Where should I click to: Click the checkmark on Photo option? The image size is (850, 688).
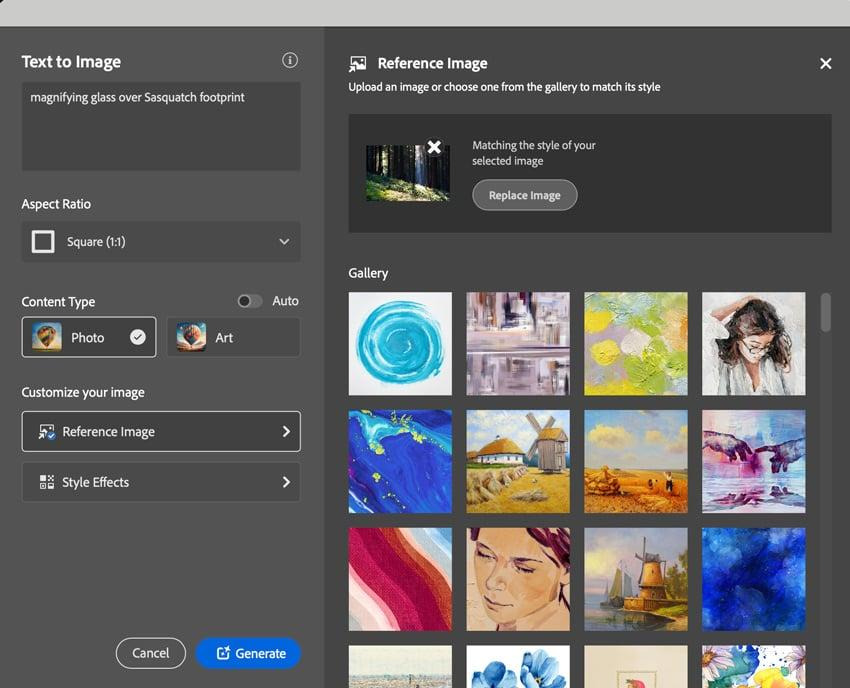point(138,337)
